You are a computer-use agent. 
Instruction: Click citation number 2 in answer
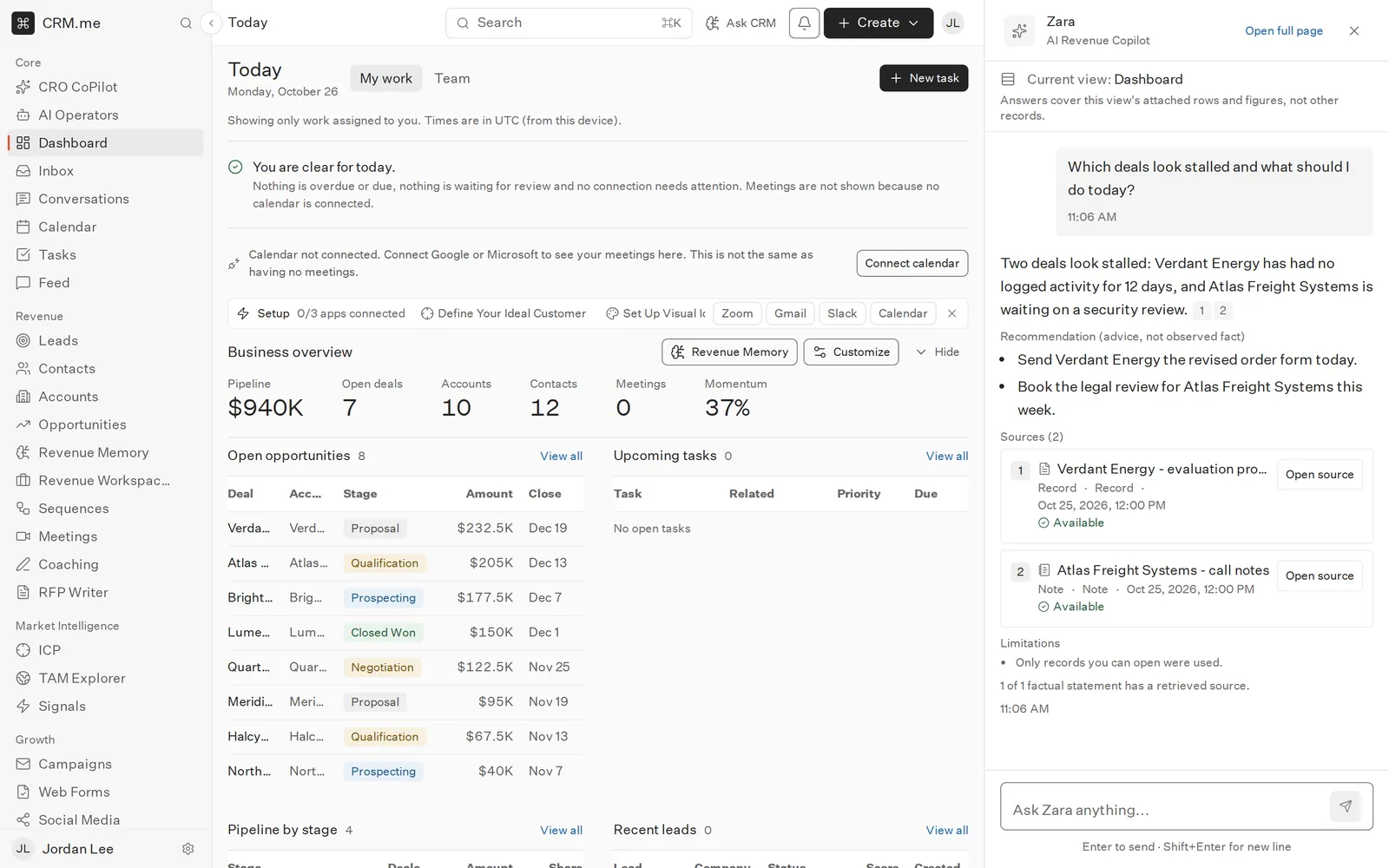click(1222, 310)
